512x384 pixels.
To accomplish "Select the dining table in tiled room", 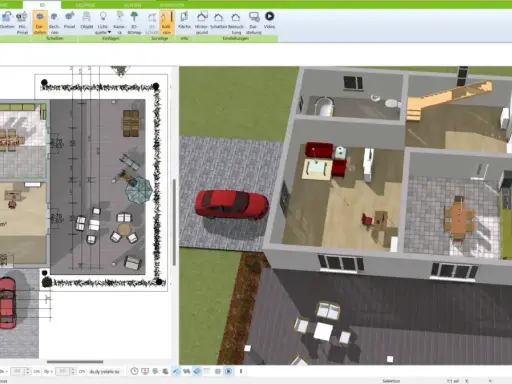I will (459, 218).
